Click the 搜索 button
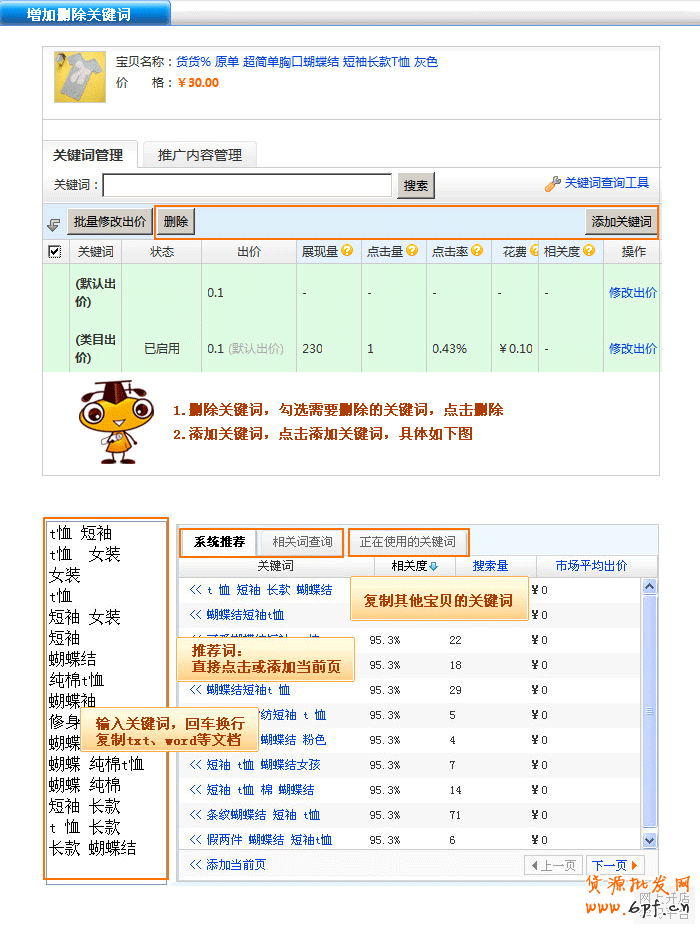This screenshot has height=929, width=700. tap(416, 185)
